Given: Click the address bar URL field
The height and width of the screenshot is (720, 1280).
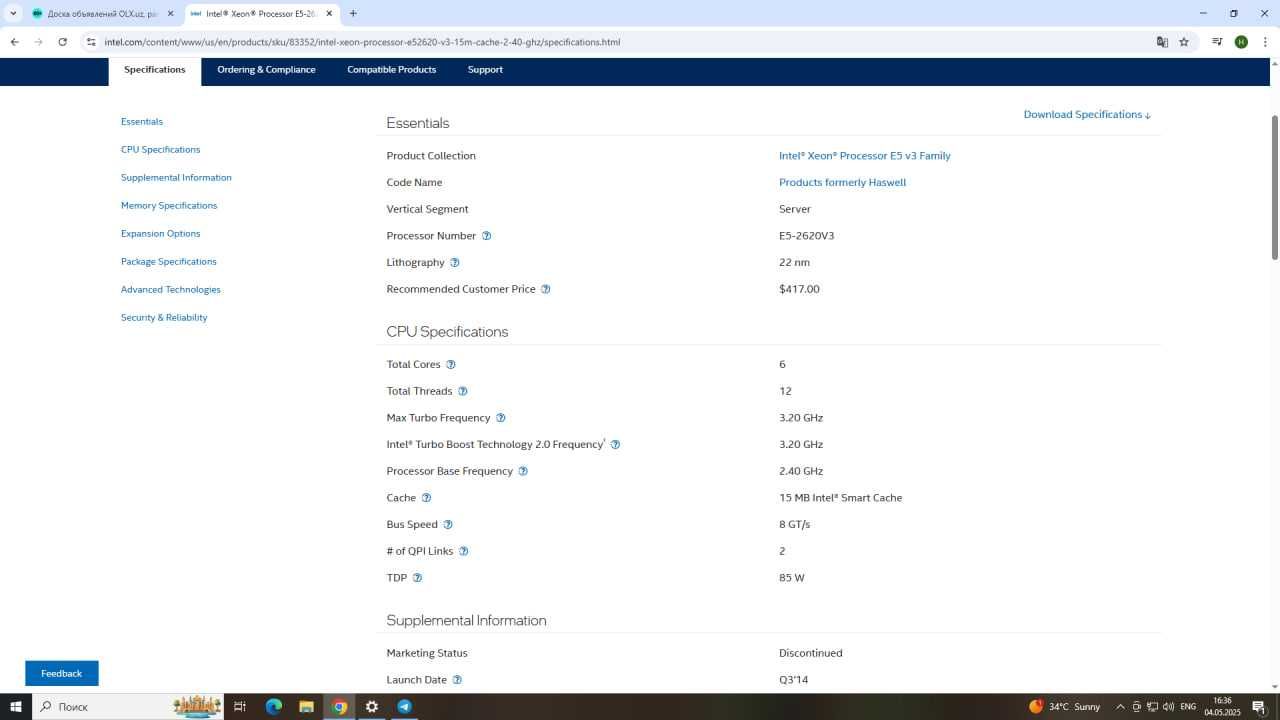Looking at the screenshot, I should 620,42.
